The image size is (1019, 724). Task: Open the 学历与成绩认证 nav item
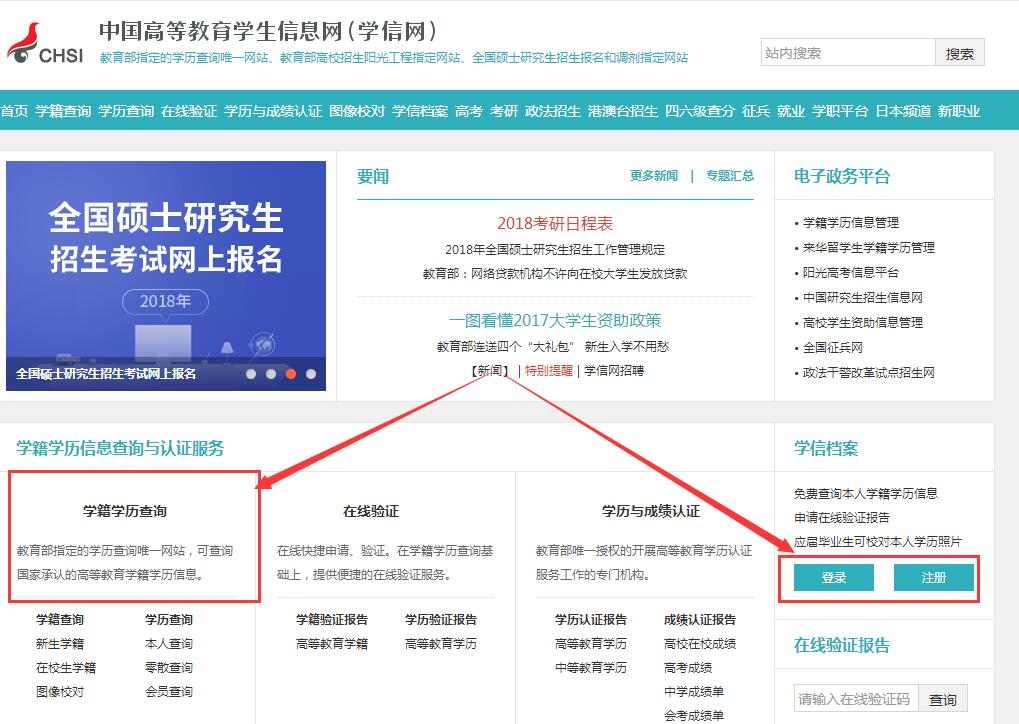[273, 111]
